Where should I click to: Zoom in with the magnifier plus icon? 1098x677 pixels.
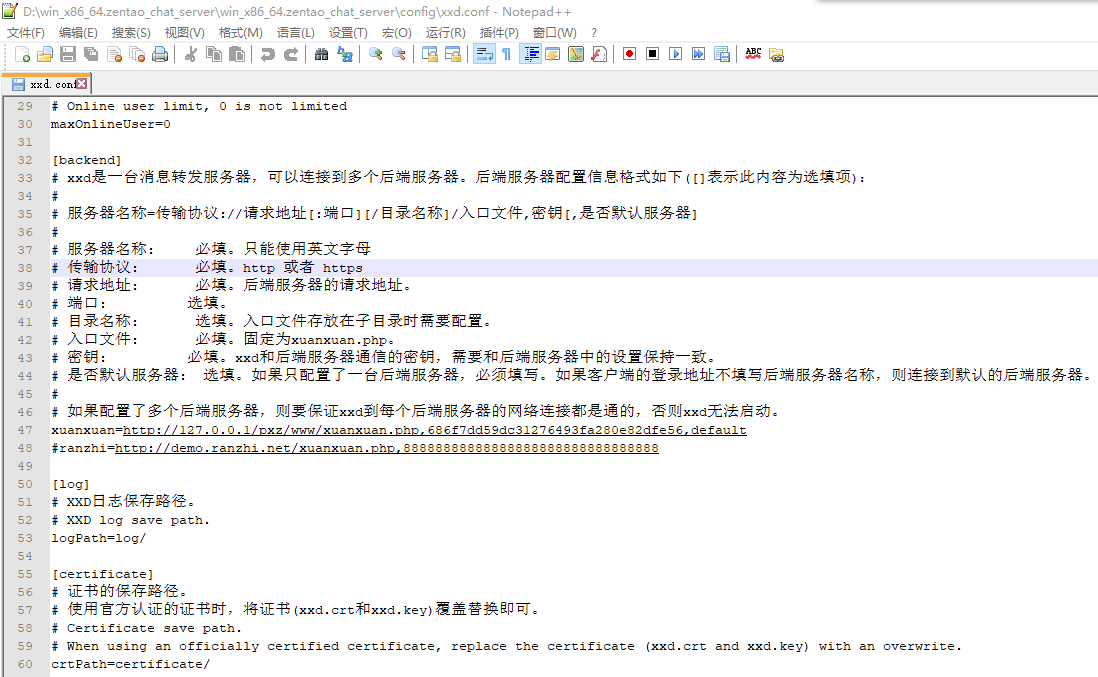point(375,55)
